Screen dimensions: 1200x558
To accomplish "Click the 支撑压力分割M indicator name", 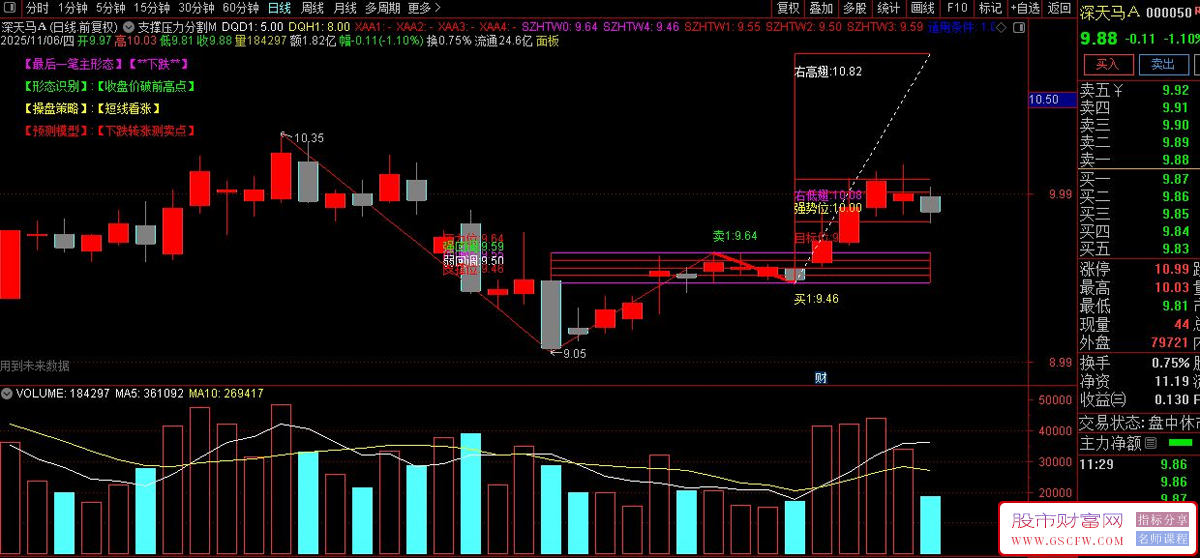I will click(177, 26).
